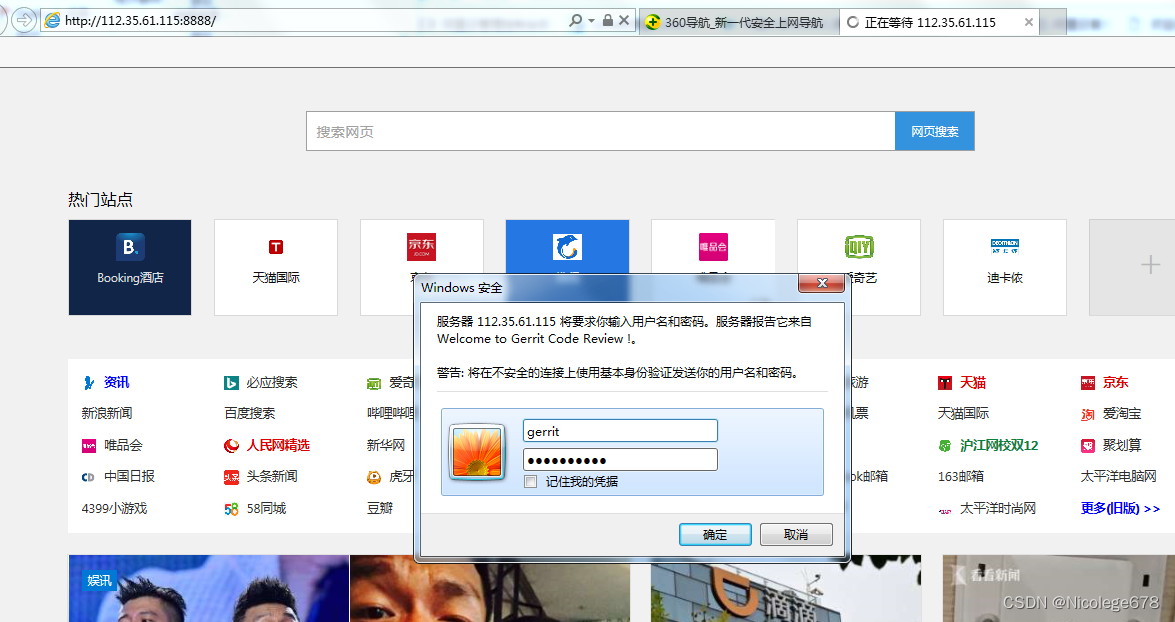
Task: Click the 搜索网页 search box
Action: [600, 131]
